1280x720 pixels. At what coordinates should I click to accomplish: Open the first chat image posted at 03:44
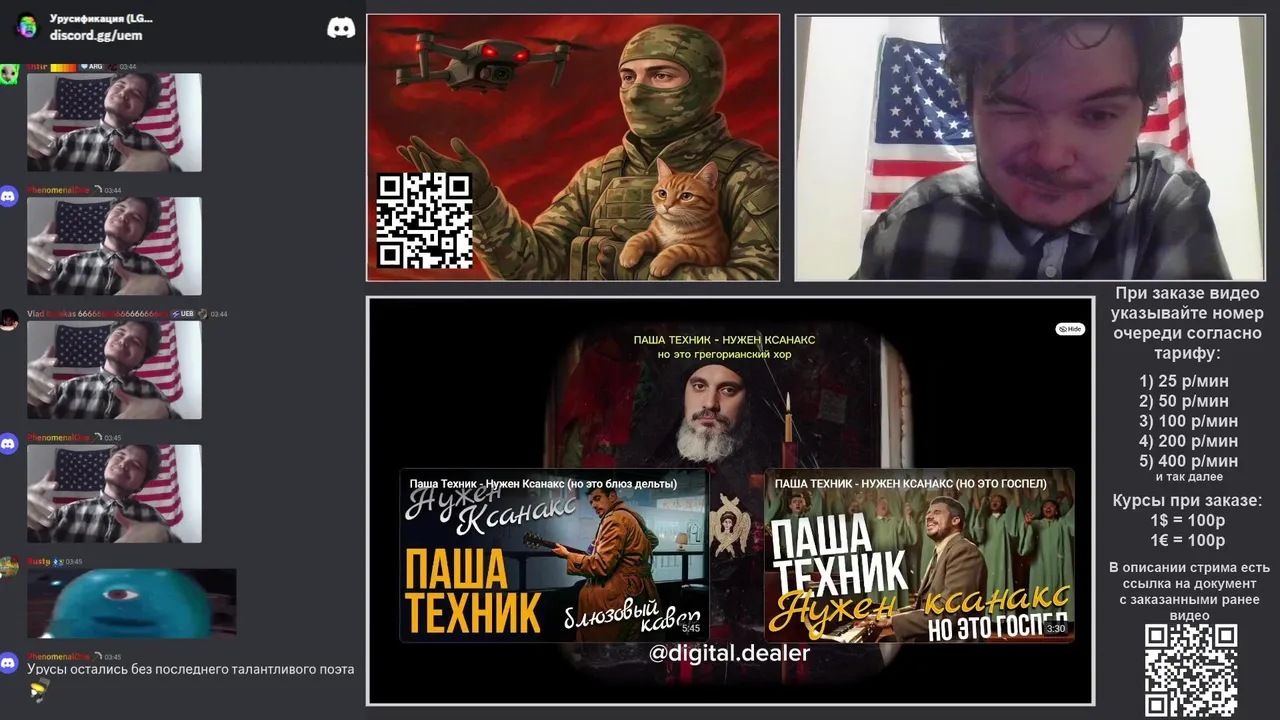[114, 122]
